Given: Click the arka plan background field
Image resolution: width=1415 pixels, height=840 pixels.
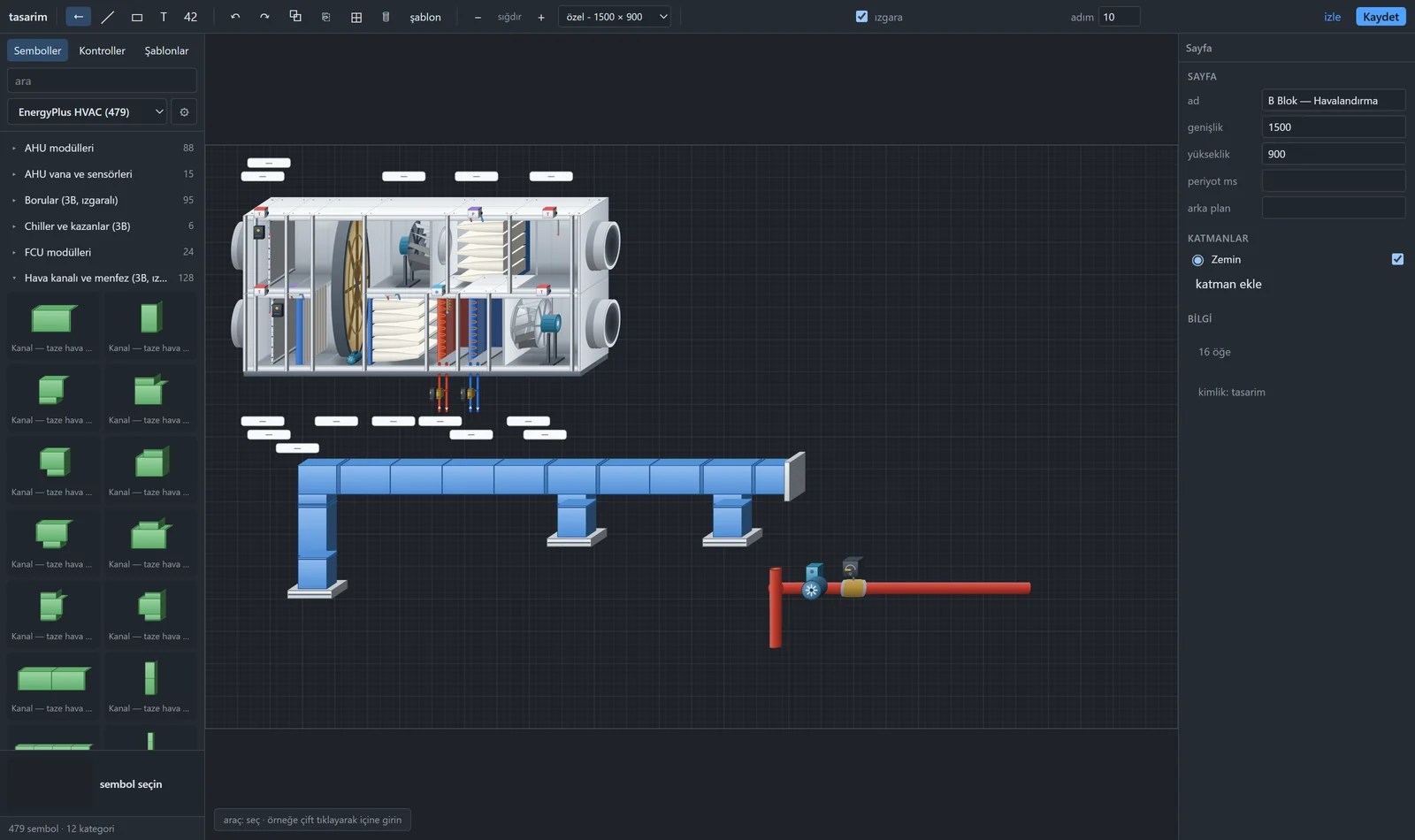Looking at the screenshot, I should coord(1333,208).
